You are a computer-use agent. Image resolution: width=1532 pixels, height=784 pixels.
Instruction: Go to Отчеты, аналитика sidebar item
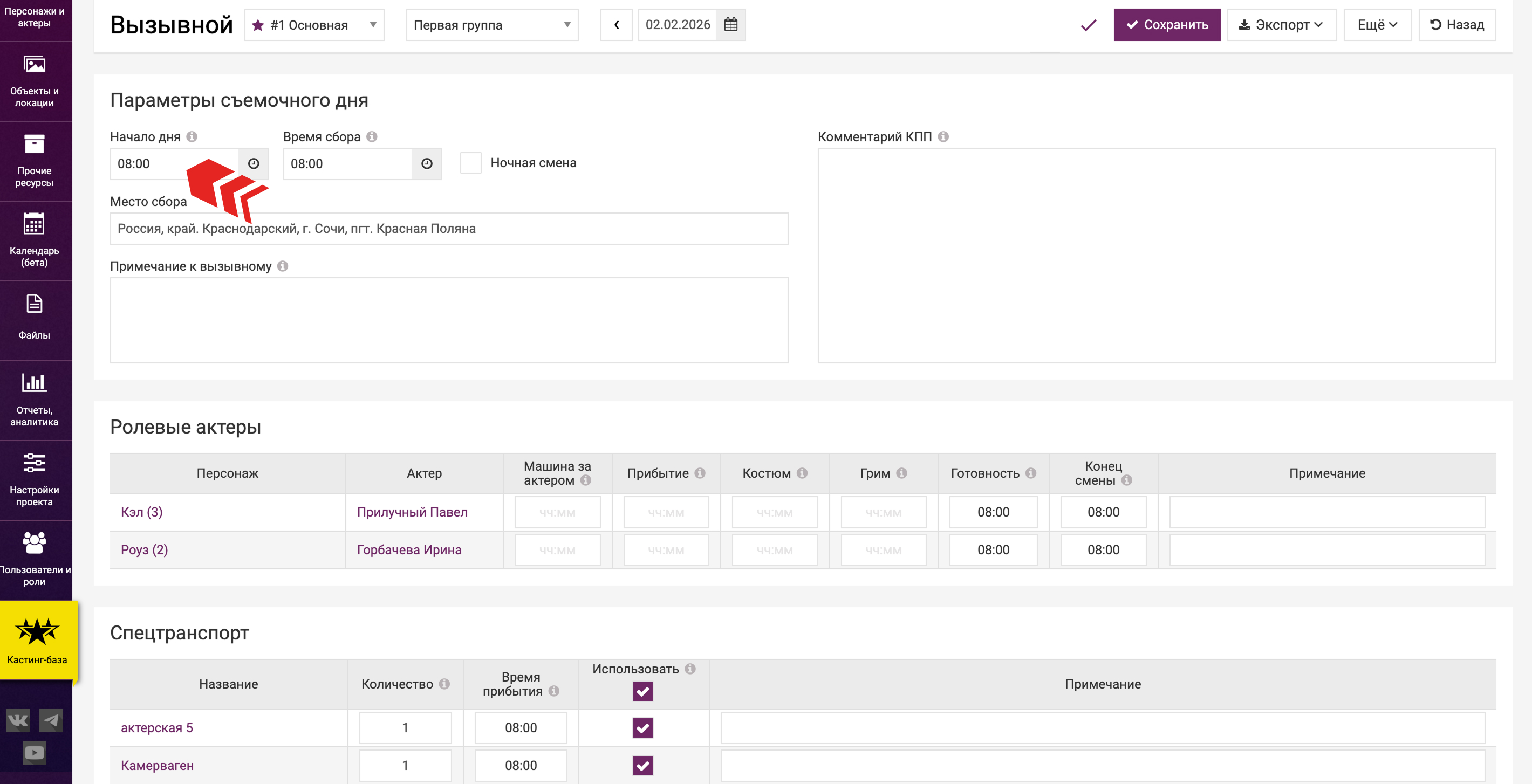pos(35,400)
